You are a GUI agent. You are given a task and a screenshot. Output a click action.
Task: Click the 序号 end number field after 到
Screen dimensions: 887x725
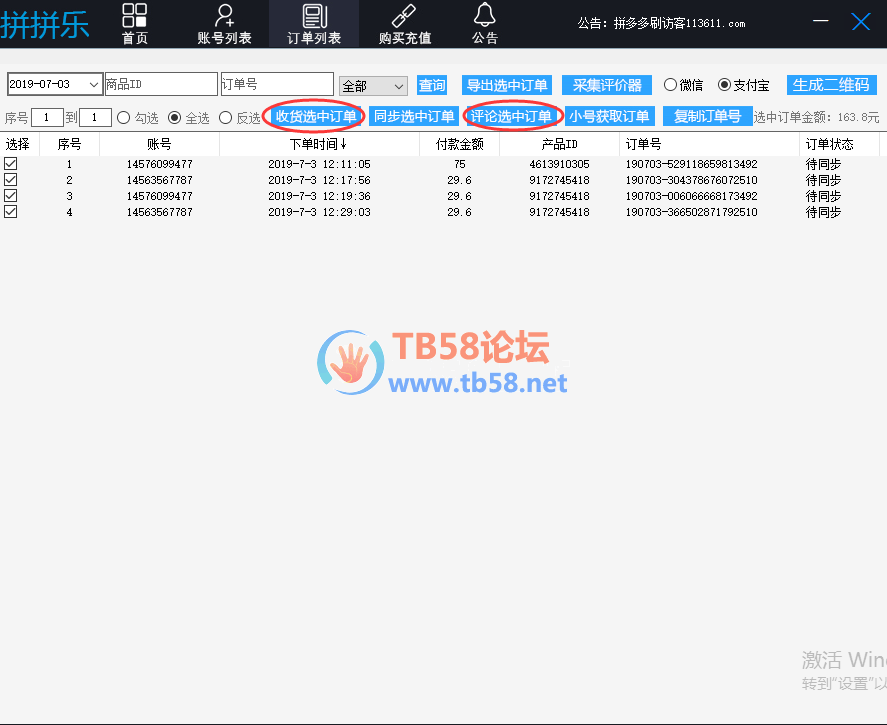click(x=95, y=118)
